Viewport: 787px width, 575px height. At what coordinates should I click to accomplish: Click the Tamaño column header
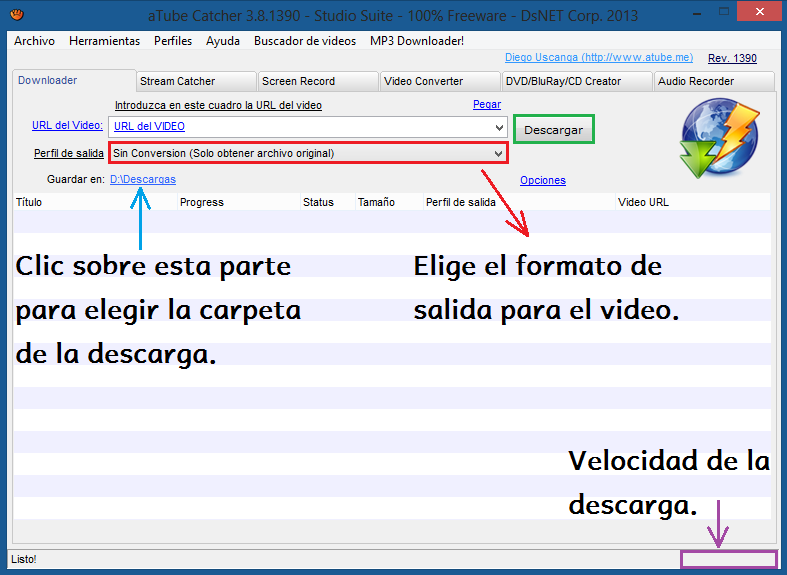tap(389, 202)
